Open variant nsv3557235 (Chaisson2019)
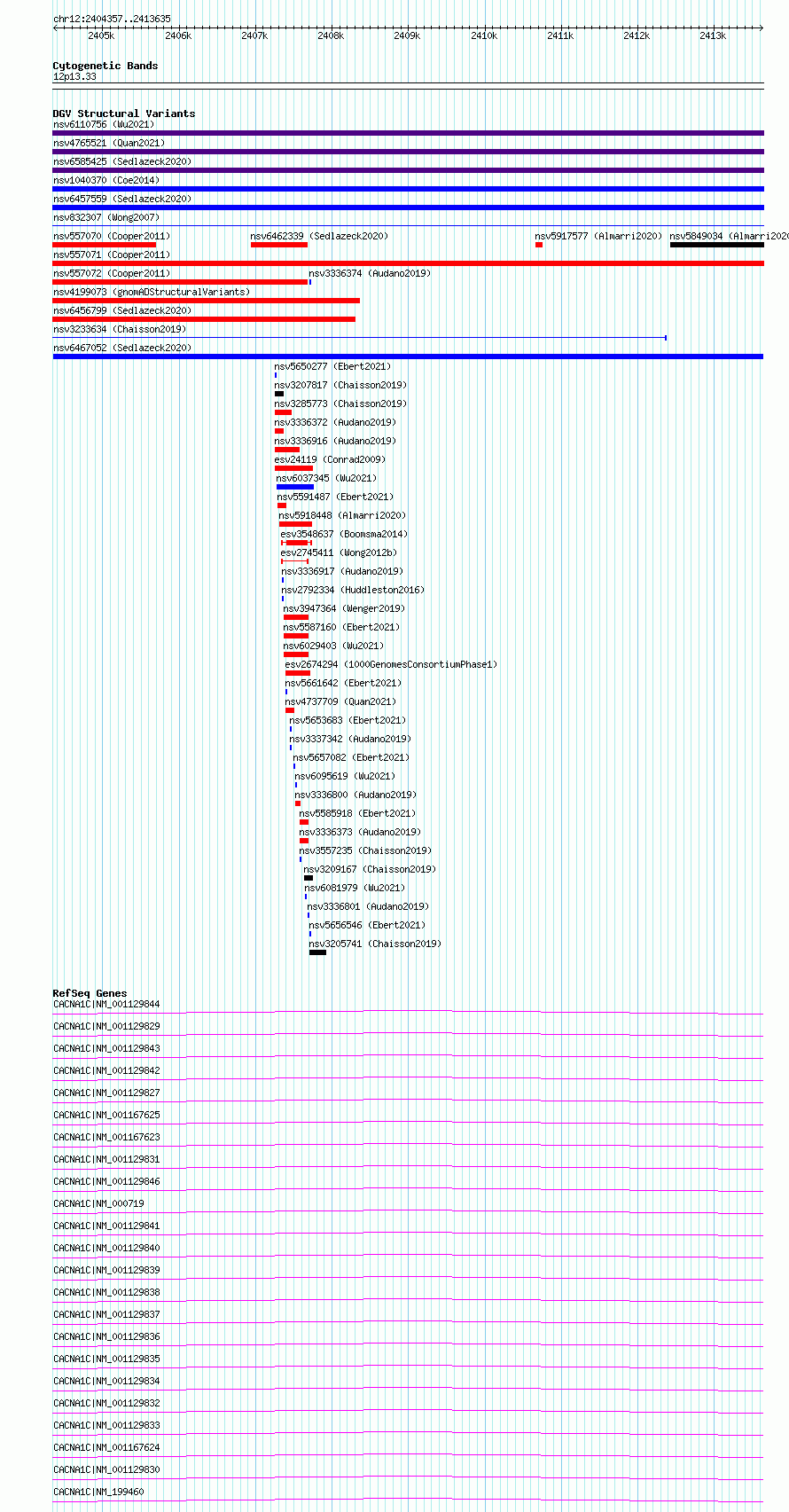Screen dimensions: 789x1512 pyautogui.click(x=365, y=850)
